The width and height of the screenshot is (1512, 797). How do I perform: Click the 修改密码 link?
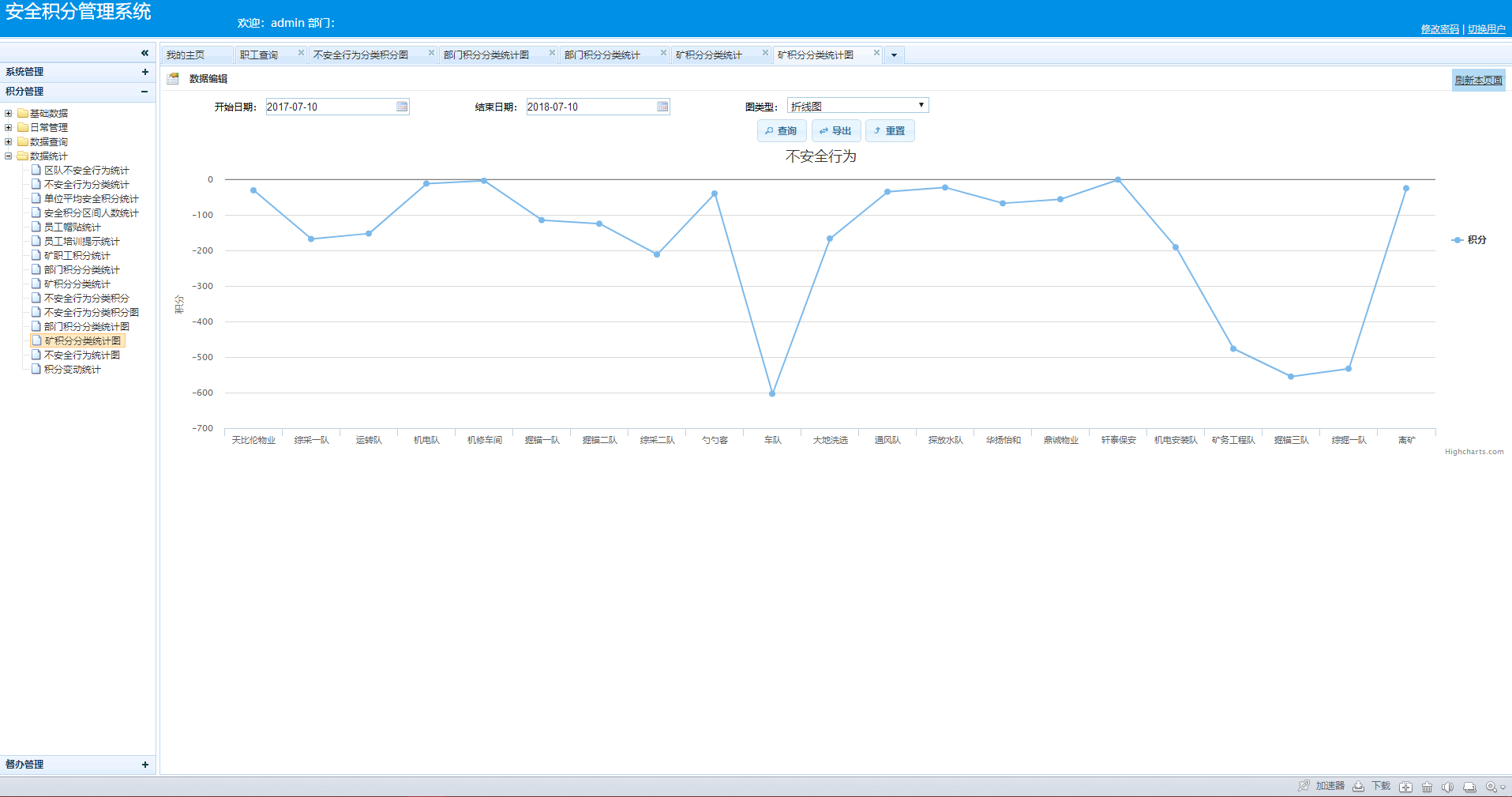[x=1439, y=29]
